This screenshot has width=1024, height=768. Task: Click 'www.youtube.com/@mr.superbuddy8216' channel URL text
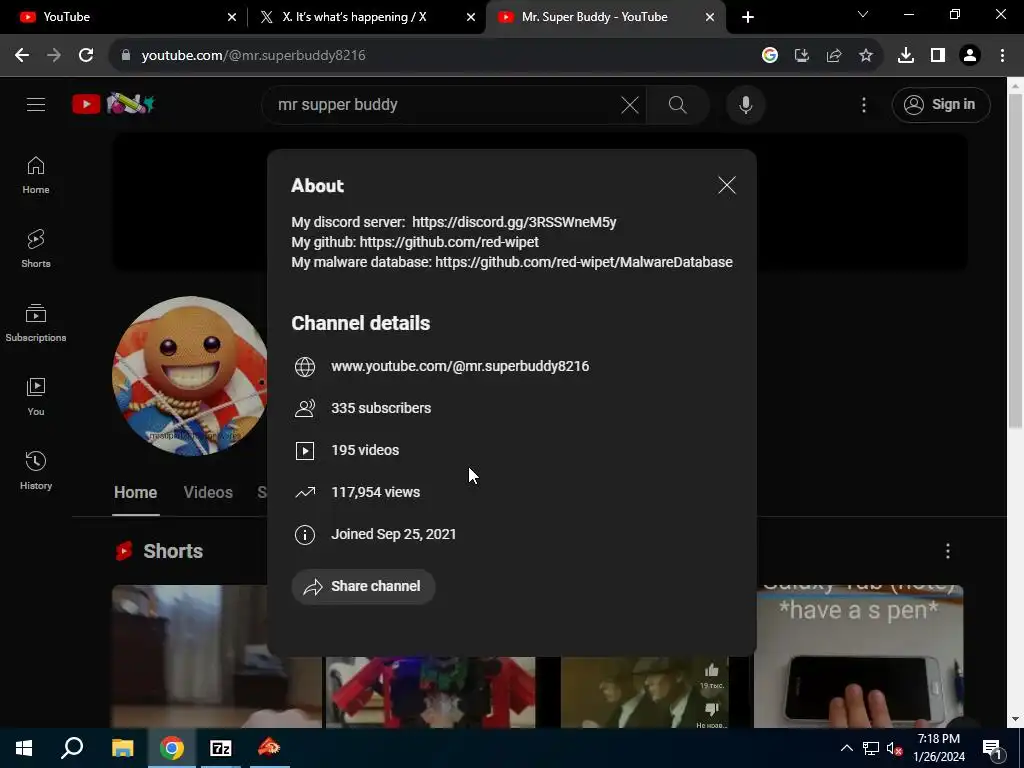(x=460, y=366)
